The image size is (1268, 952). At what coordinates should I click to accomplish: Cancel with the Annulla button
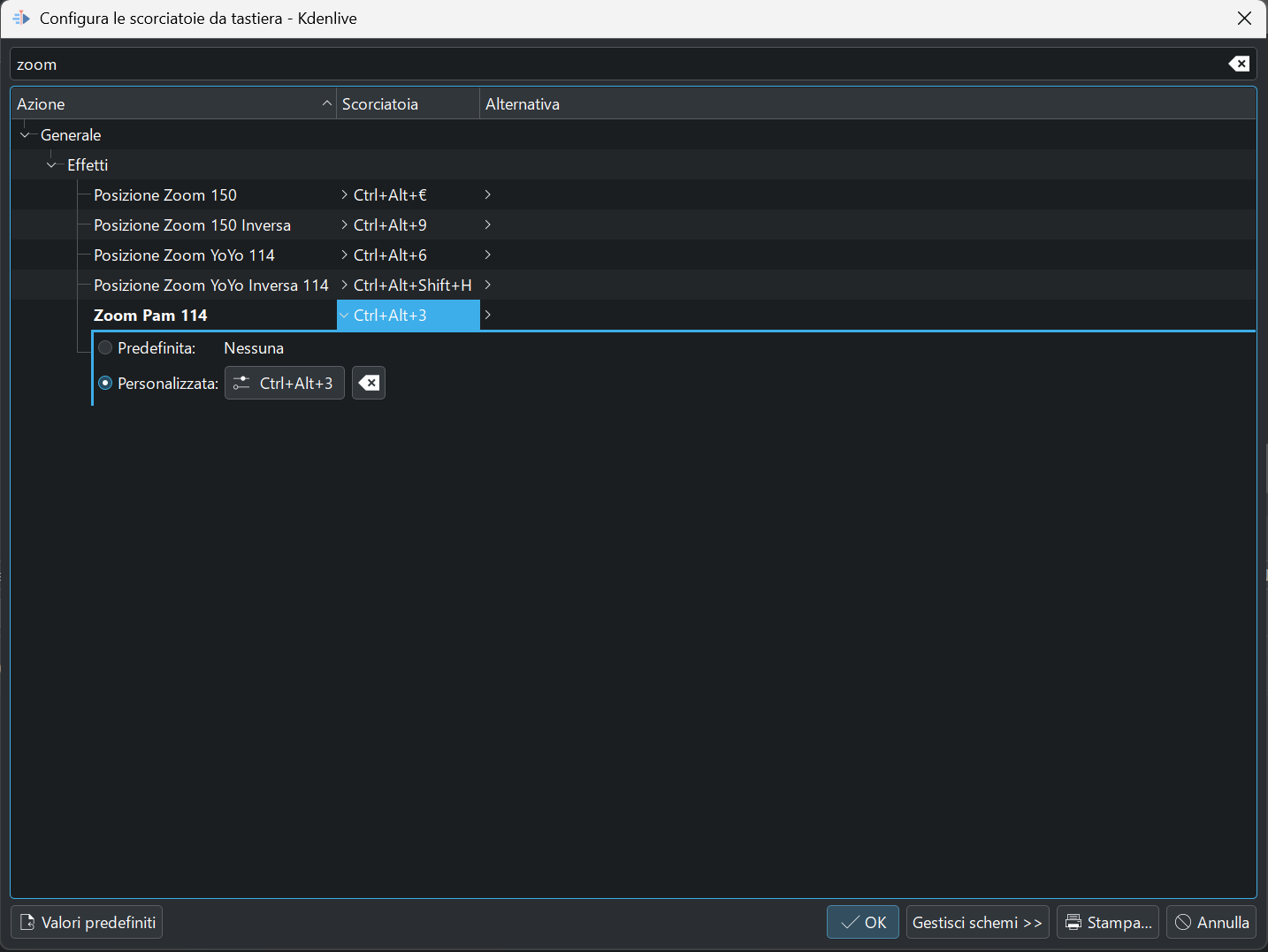[1211, 922]
